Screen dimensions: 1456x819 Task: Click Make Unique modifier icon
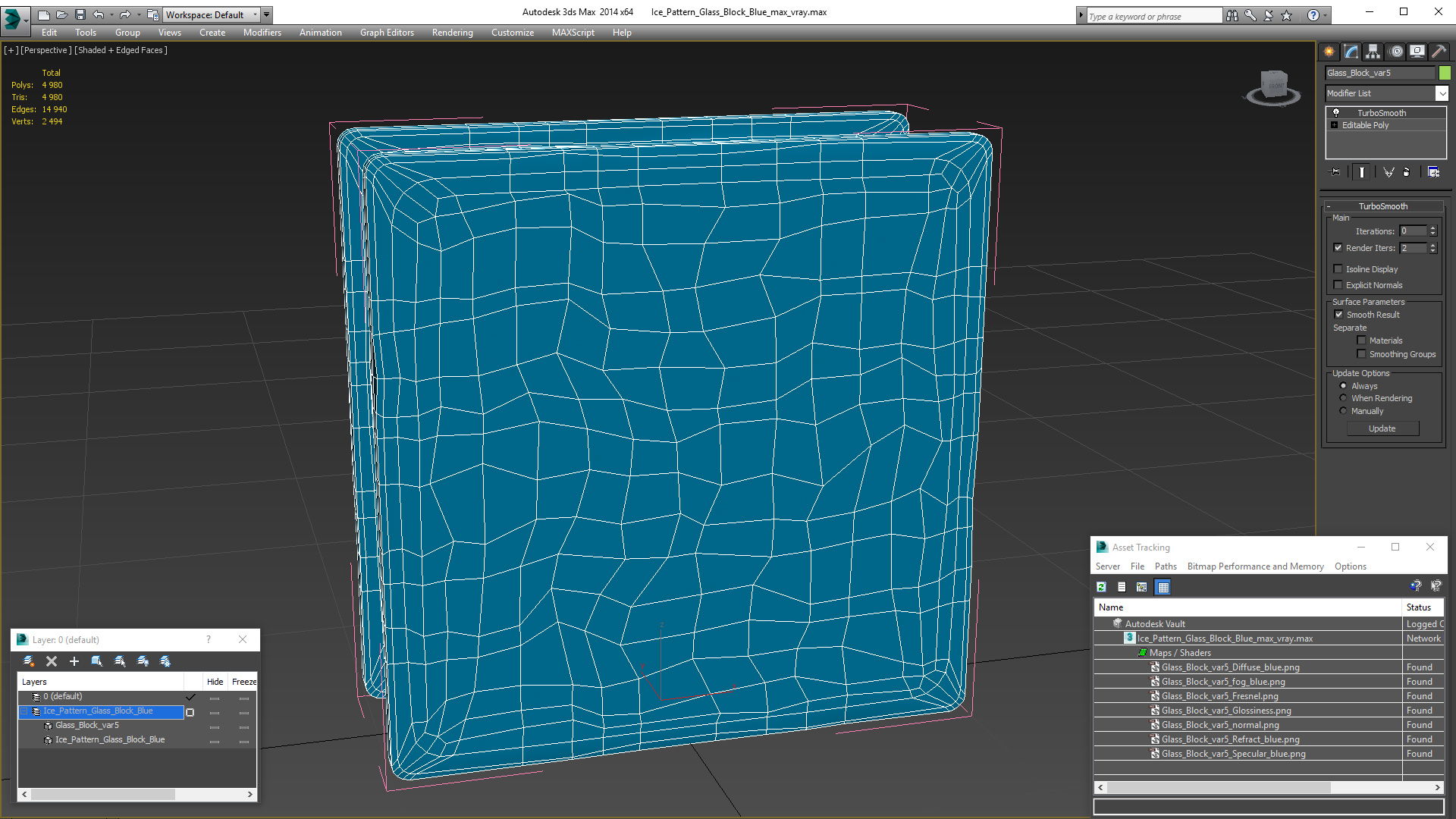point(1389,172)
